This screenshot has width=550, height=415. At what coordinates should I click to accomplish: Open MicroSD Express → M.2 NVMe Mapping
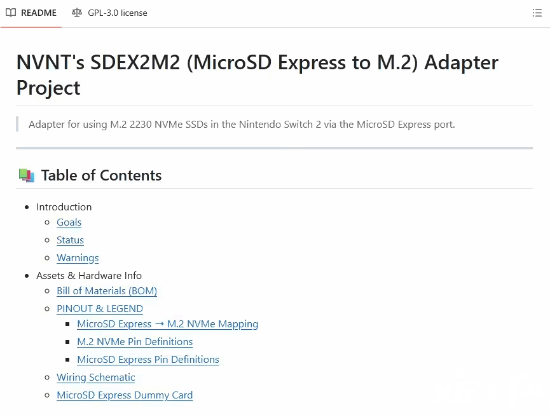[168, 324]
